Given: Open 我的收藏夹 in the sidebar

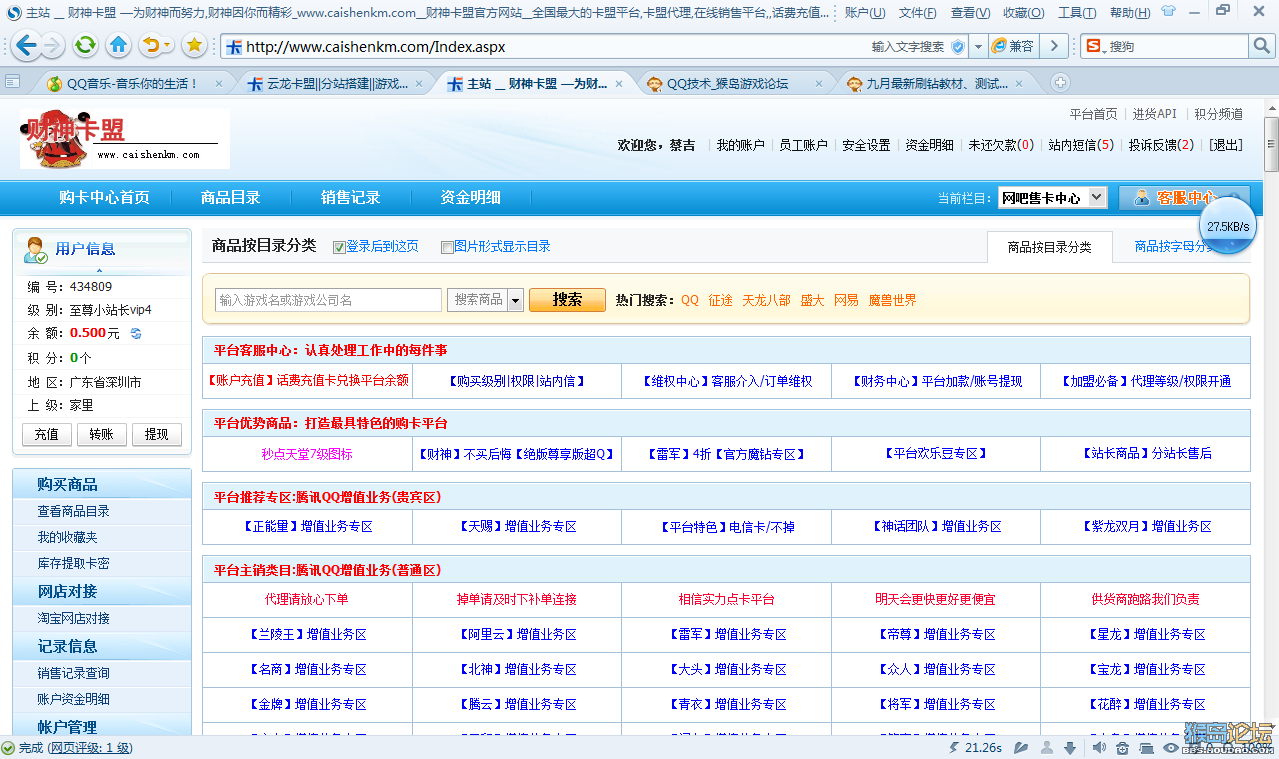Looking at the screenshot, I should (x=68, y=537).
